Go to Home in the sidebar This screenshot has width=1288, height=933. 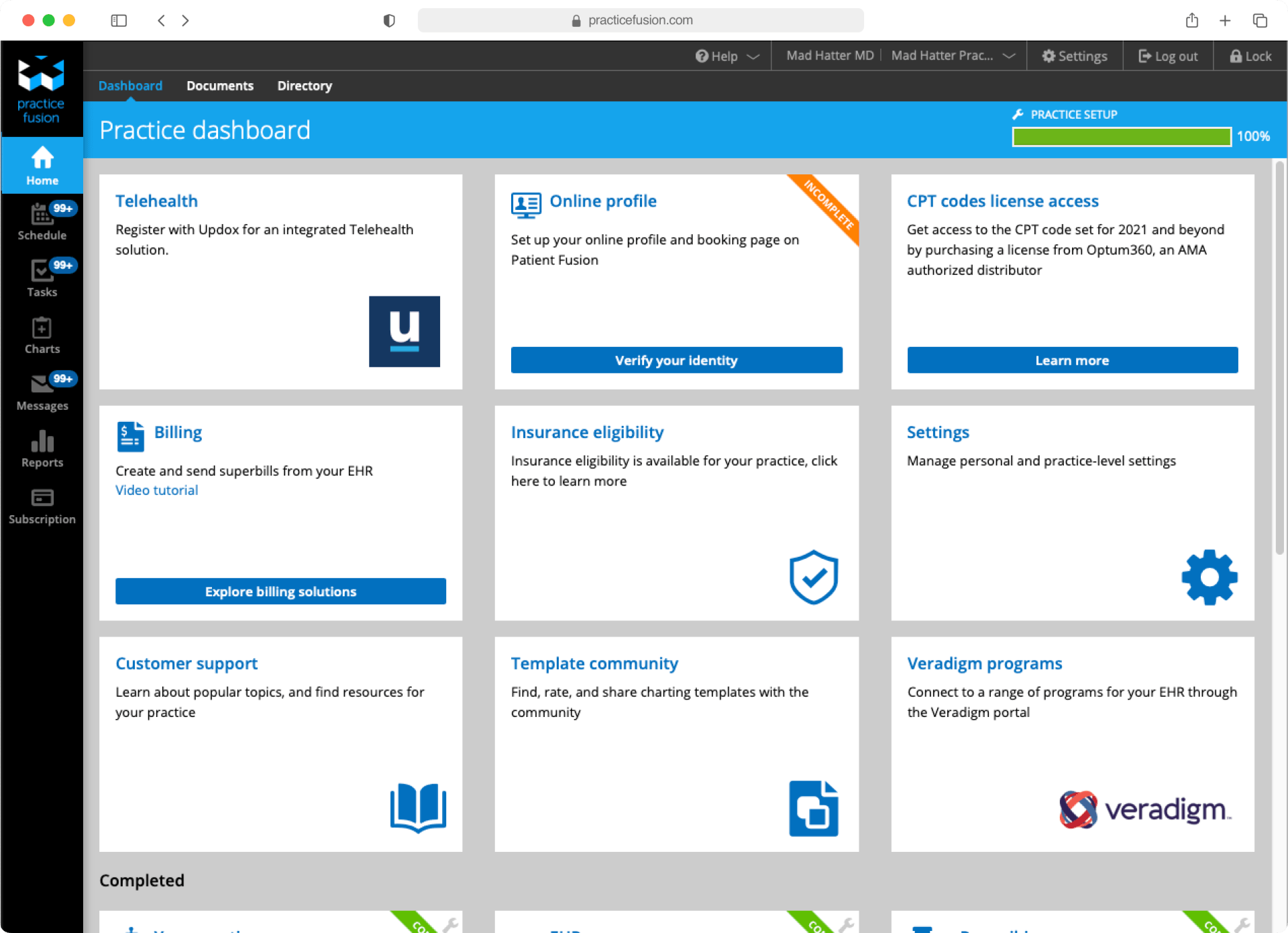tap(42, 166)
